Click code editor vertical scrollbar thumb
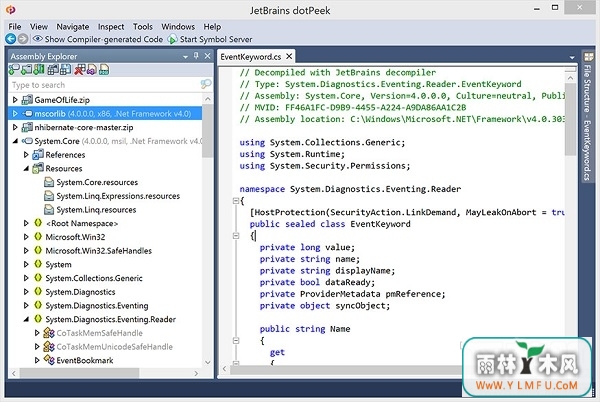The height and width of the screenshot is (402, 600). pos(570,119)
